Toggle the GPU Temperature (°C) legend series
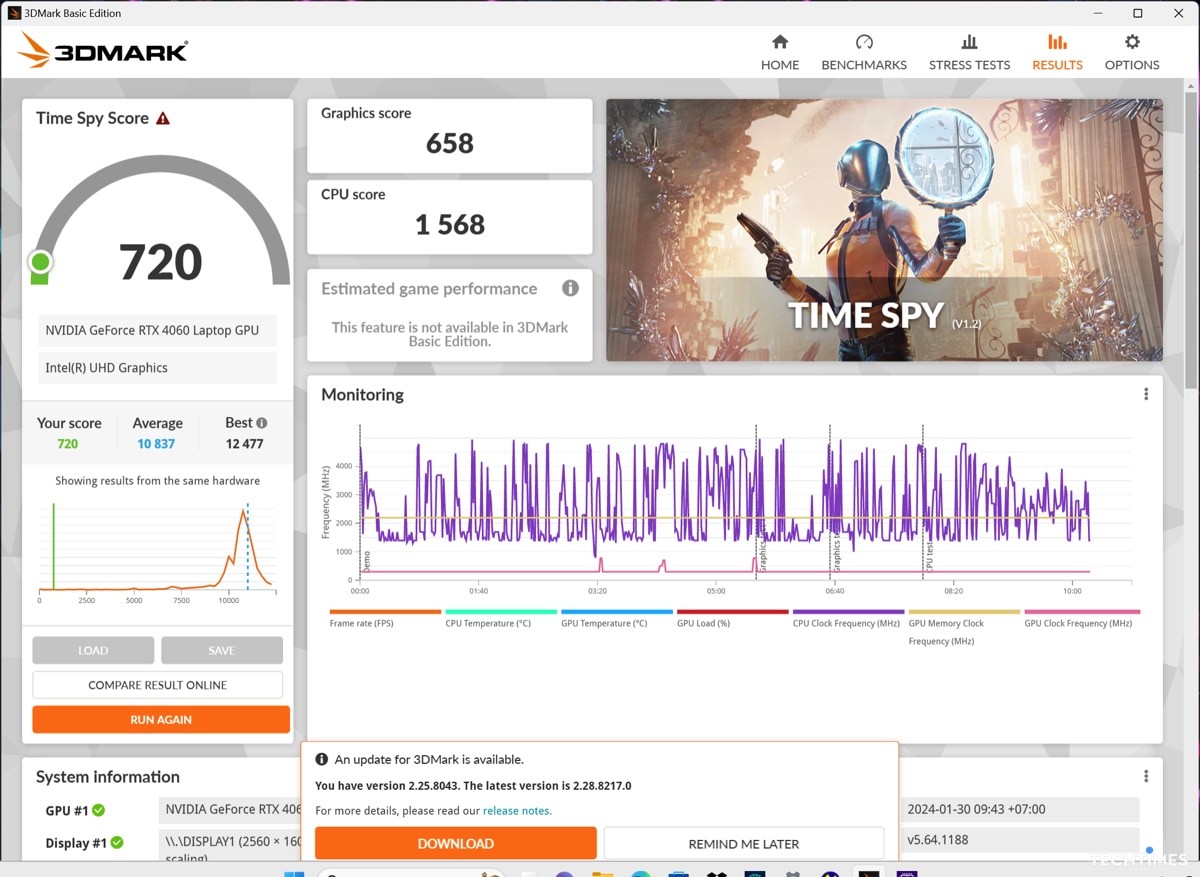This screenshot has height=877, width=1200. pos(617,617)
